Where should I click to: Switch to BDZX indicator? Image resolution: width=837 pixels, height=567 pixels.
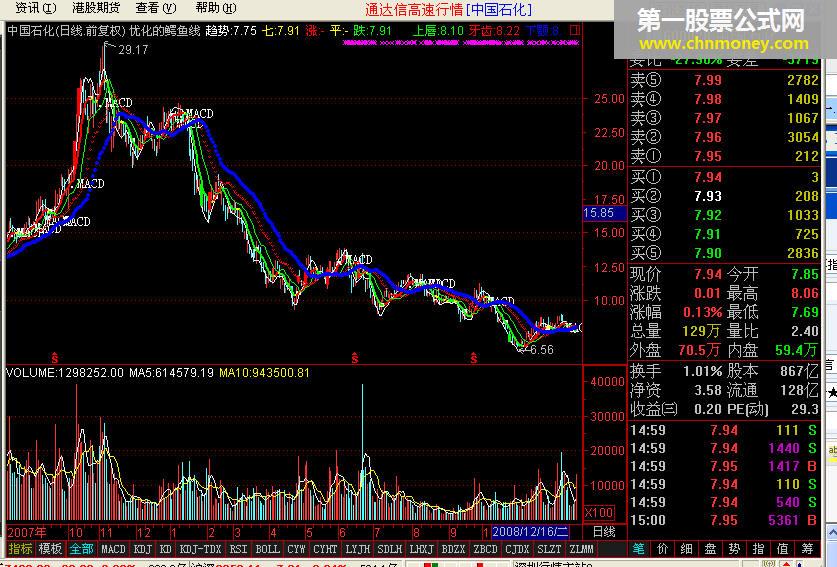click(453, 549)
